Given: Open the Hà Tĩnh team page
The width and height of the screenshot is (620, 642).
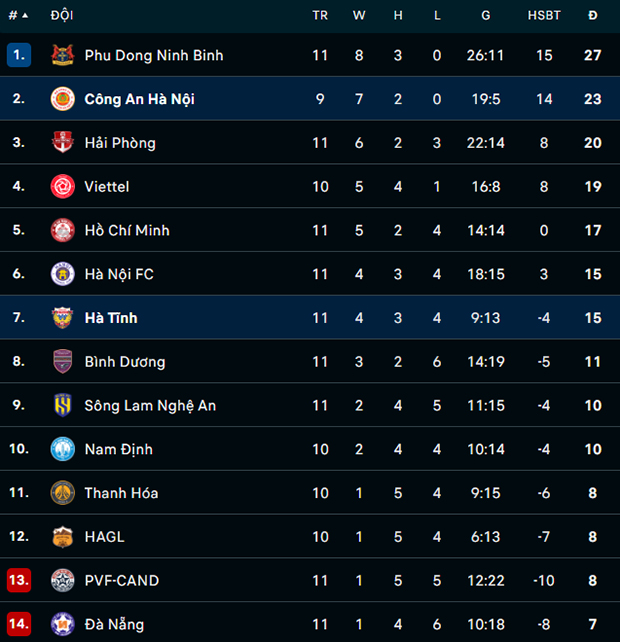Looking at the screenshot, I should (111, 318).
